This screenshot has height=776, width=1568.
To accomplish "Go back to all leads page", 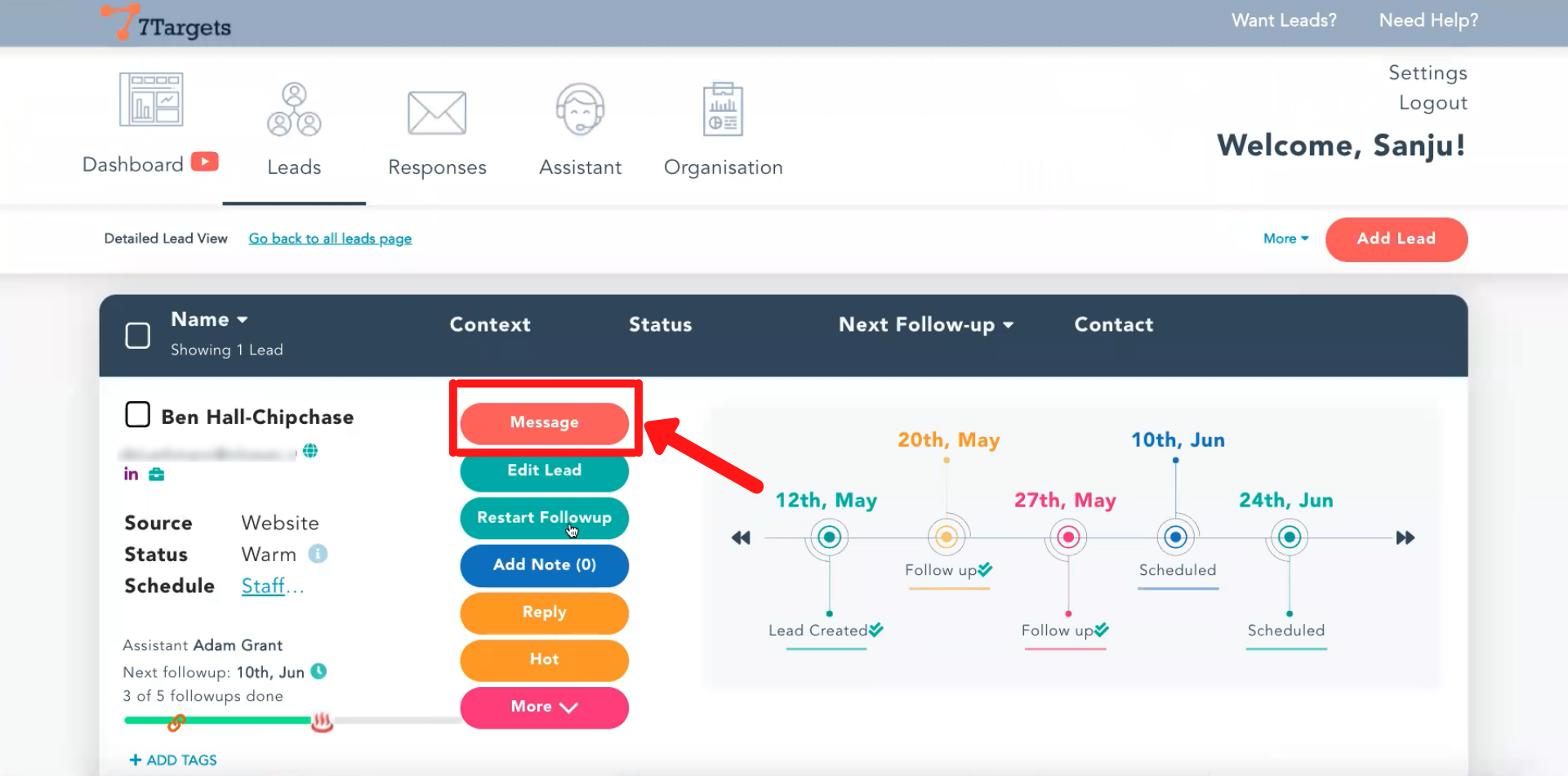I will tap(330, 239).
